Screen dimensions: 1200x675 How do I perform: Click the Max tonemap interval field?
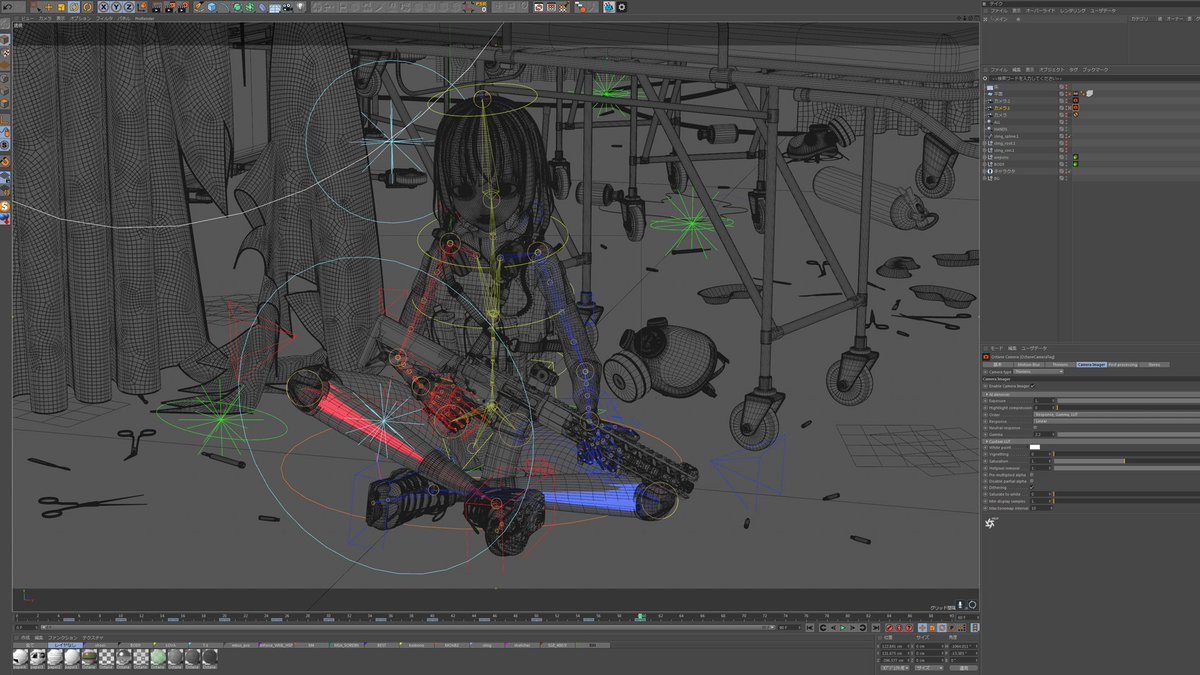[x=1041, y=508]
